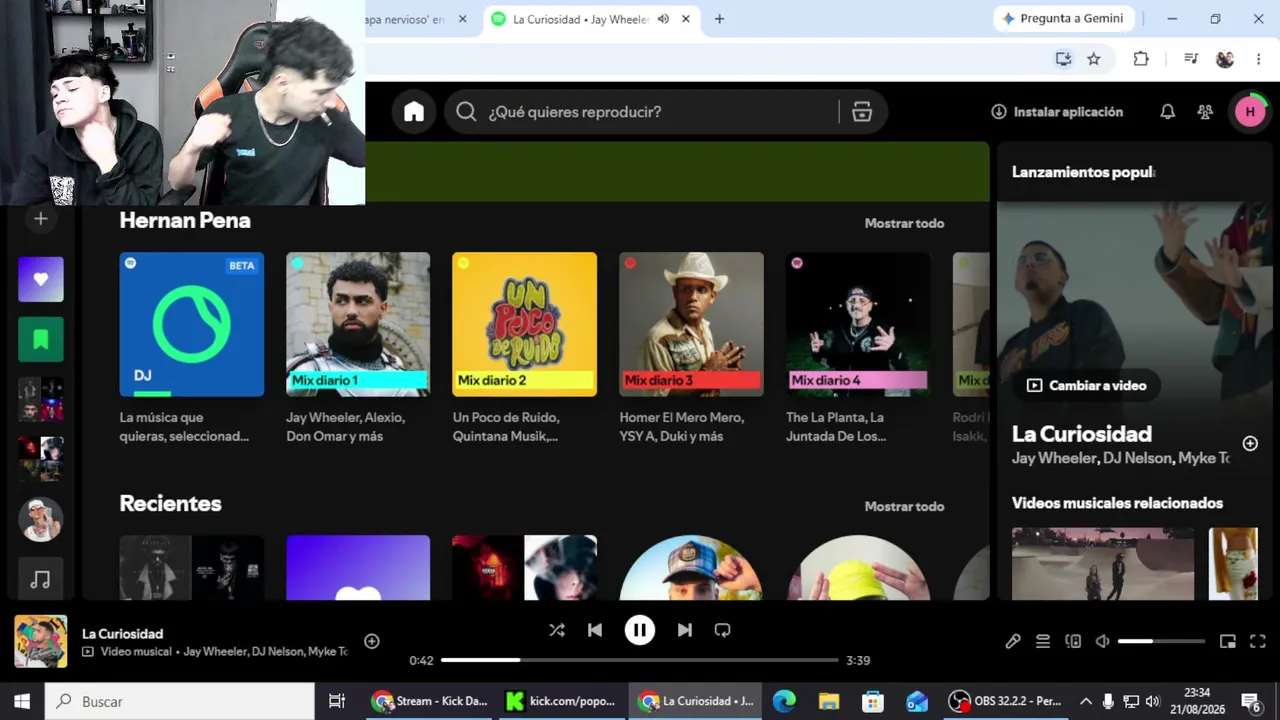
Task: Adjust the Spotify volume slider
Action: pos(1161,641)
